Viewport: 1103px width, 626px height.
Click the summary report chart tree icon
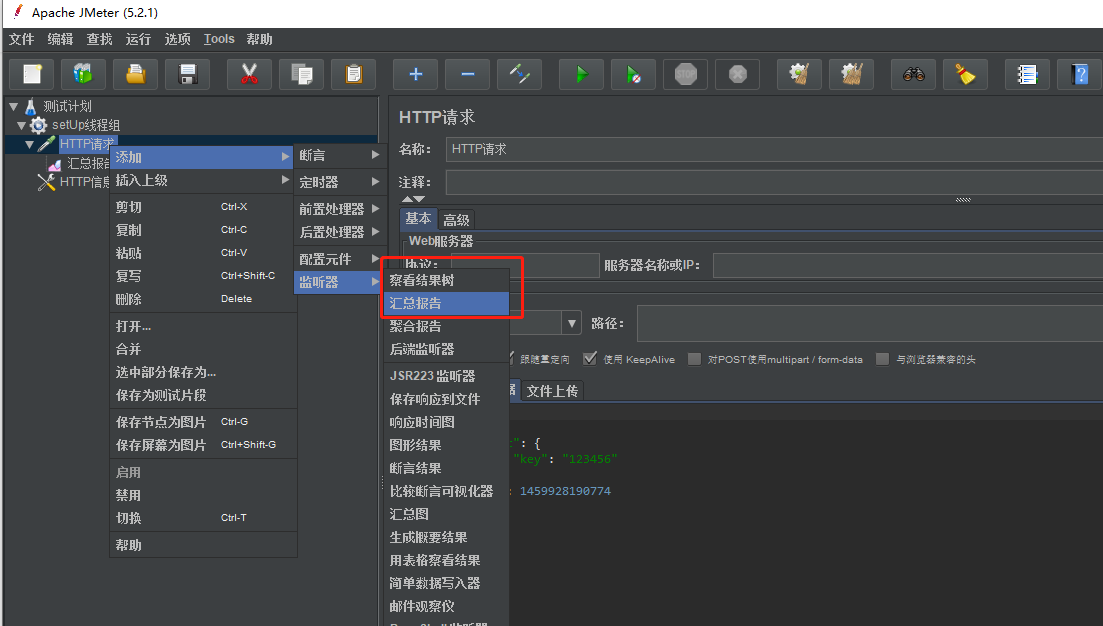pyautogui.click(x=54, y=164)
